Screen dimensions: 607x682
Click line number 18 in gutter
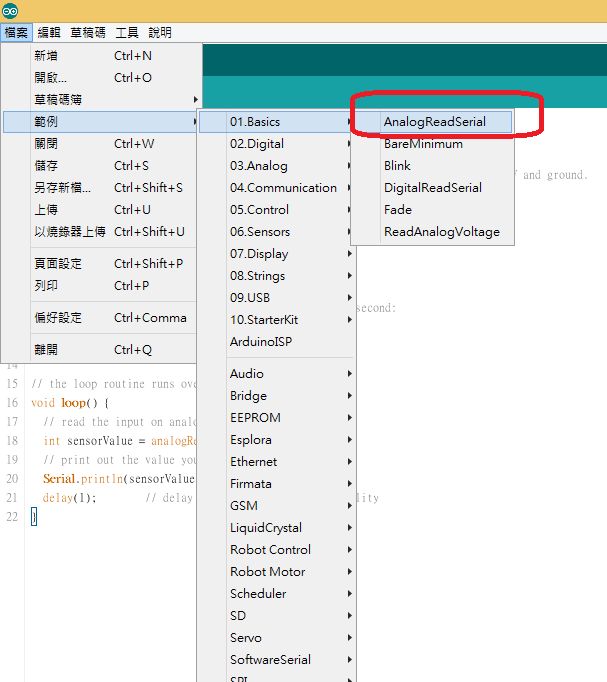[x=12, y=441]
